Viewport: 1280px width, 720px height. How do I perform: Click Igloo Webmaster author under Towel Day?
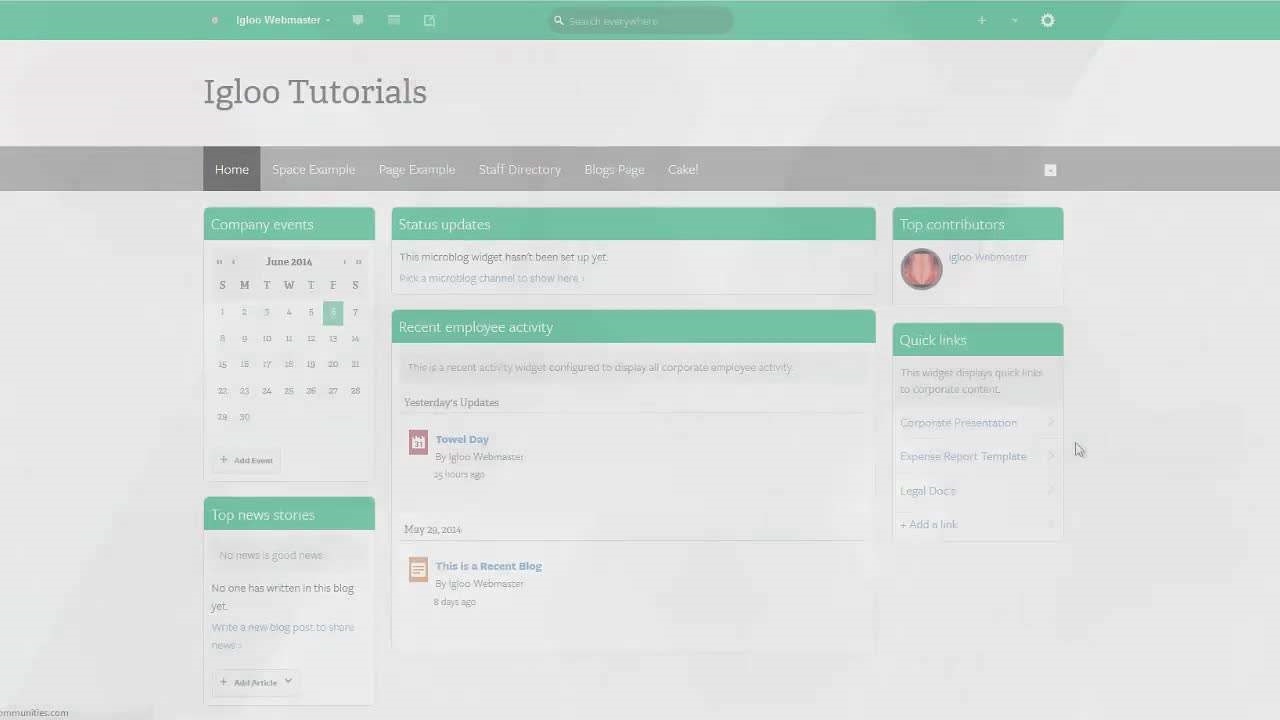[486, 457]
